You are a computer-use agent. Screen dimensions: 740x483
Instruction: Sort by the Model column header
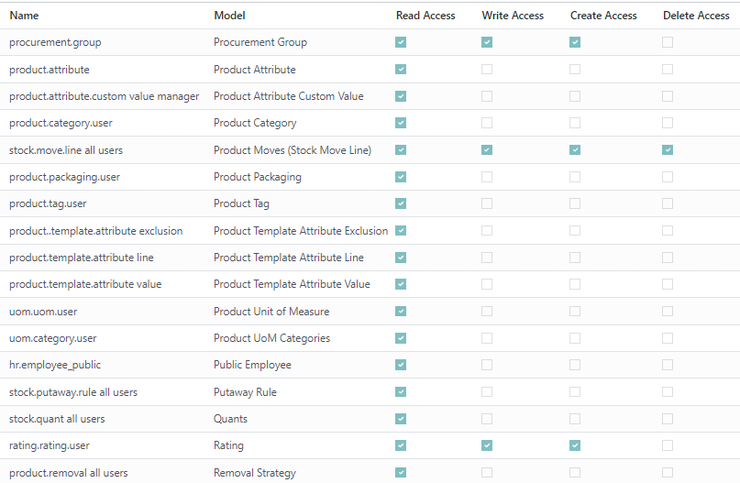pyautogui.click(x=229, y=16)
